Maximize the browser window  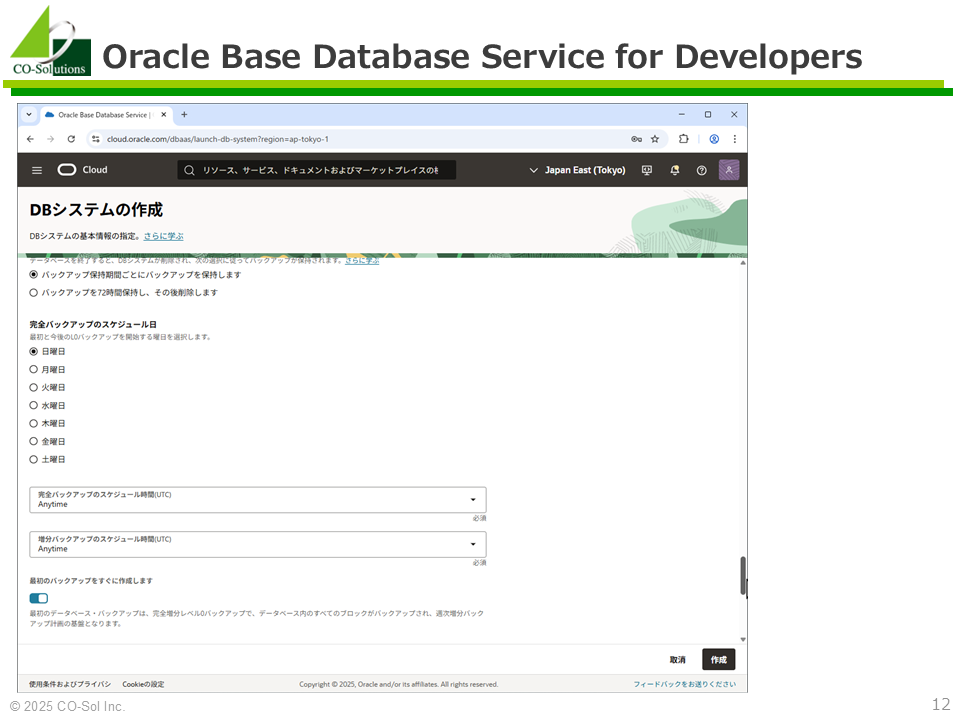click(x=708, y=114)
